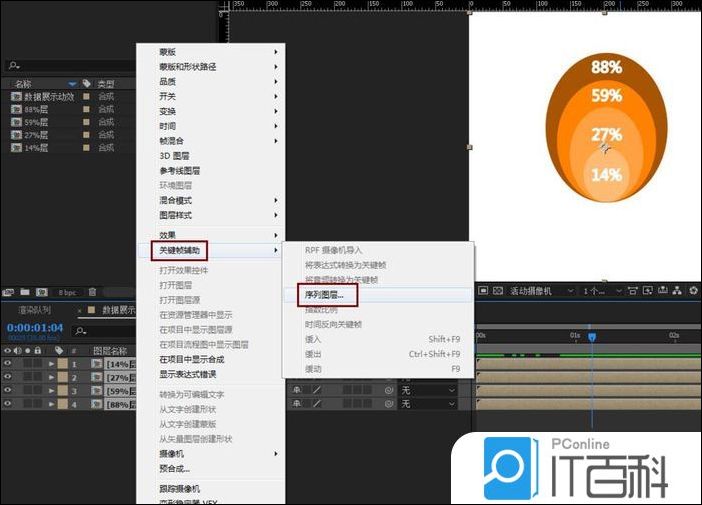Hide layer 1 using its eye toggle
This screenshot has height=505, width=702.
pyautogui.click(x=7, y=364)
